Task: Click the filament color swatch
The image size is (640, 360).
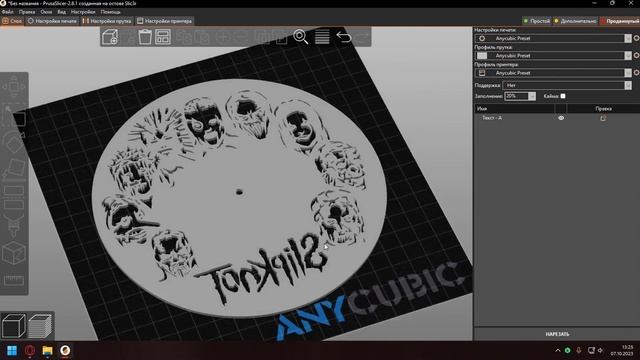Action: point(482,56)
